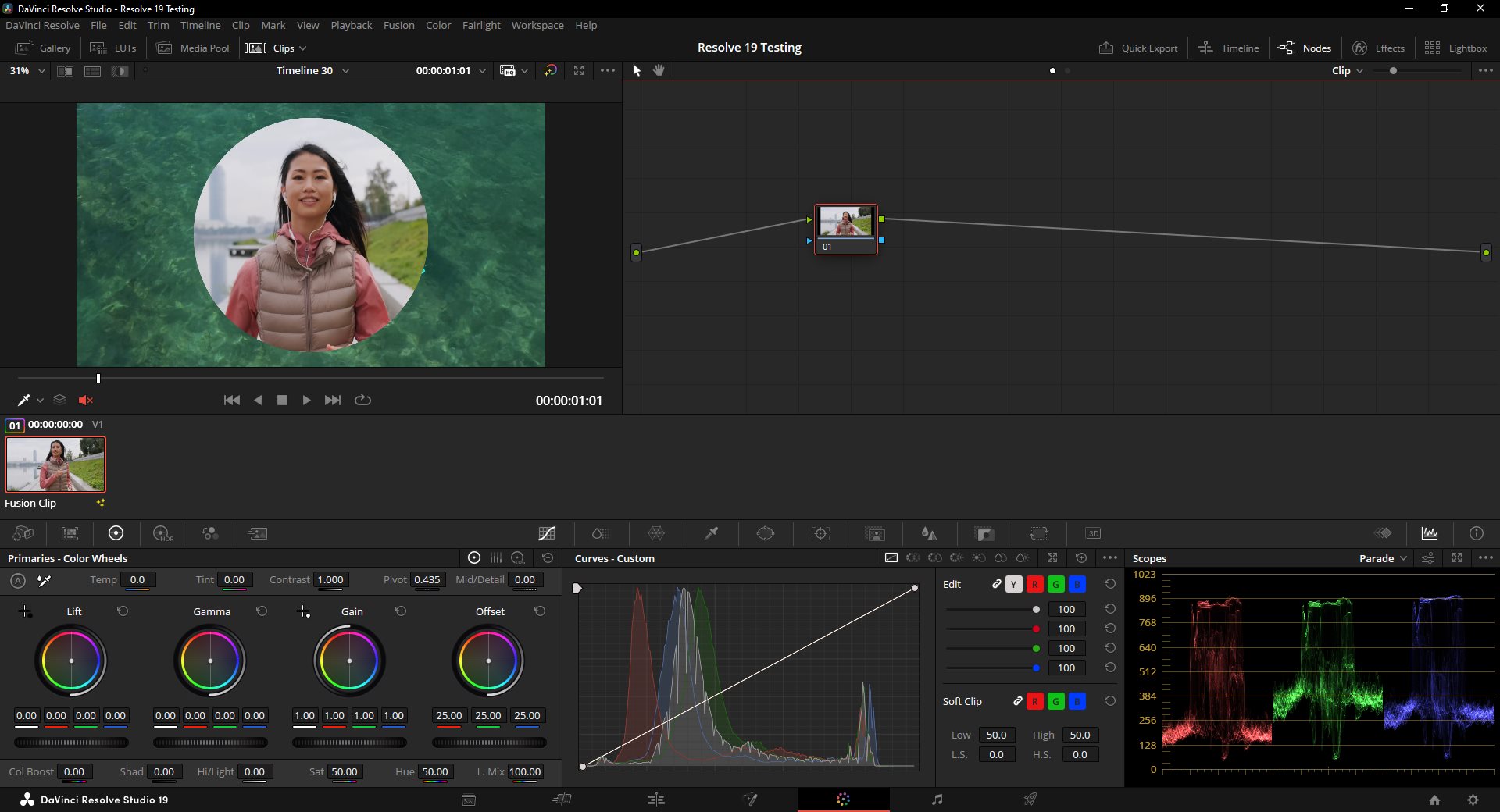
Task: Open the Lightbox view
Action: [x=1455, y=48]
